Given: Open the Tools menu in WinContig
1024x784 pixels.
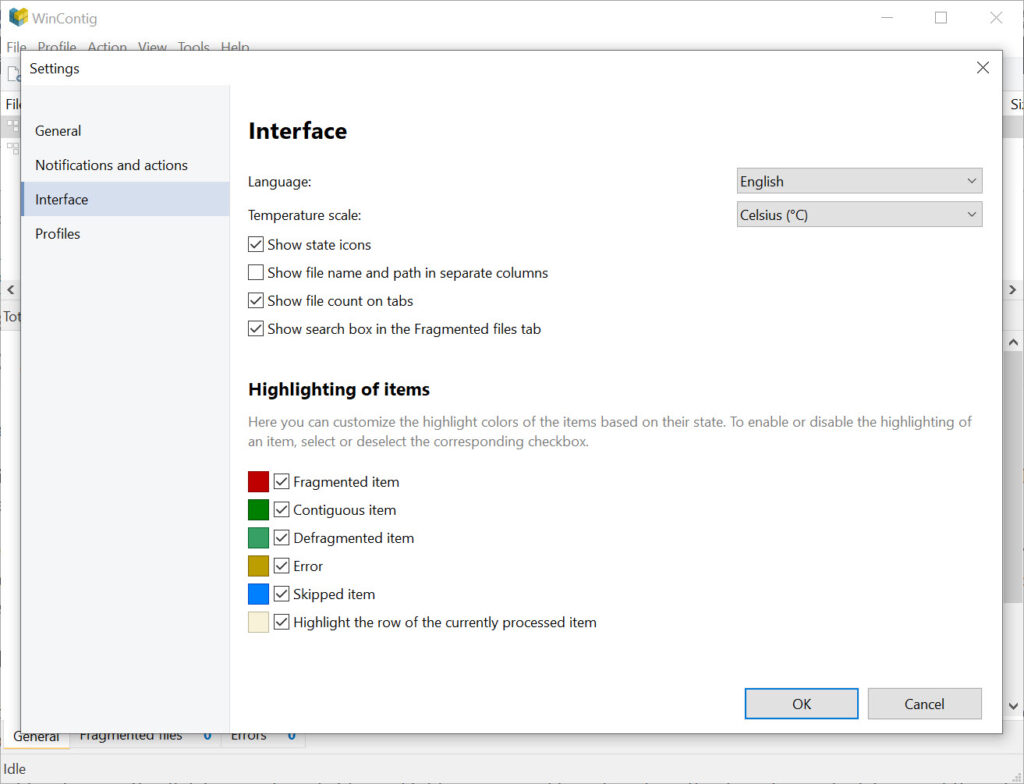Looking at the screenshot, I should 193,46.
